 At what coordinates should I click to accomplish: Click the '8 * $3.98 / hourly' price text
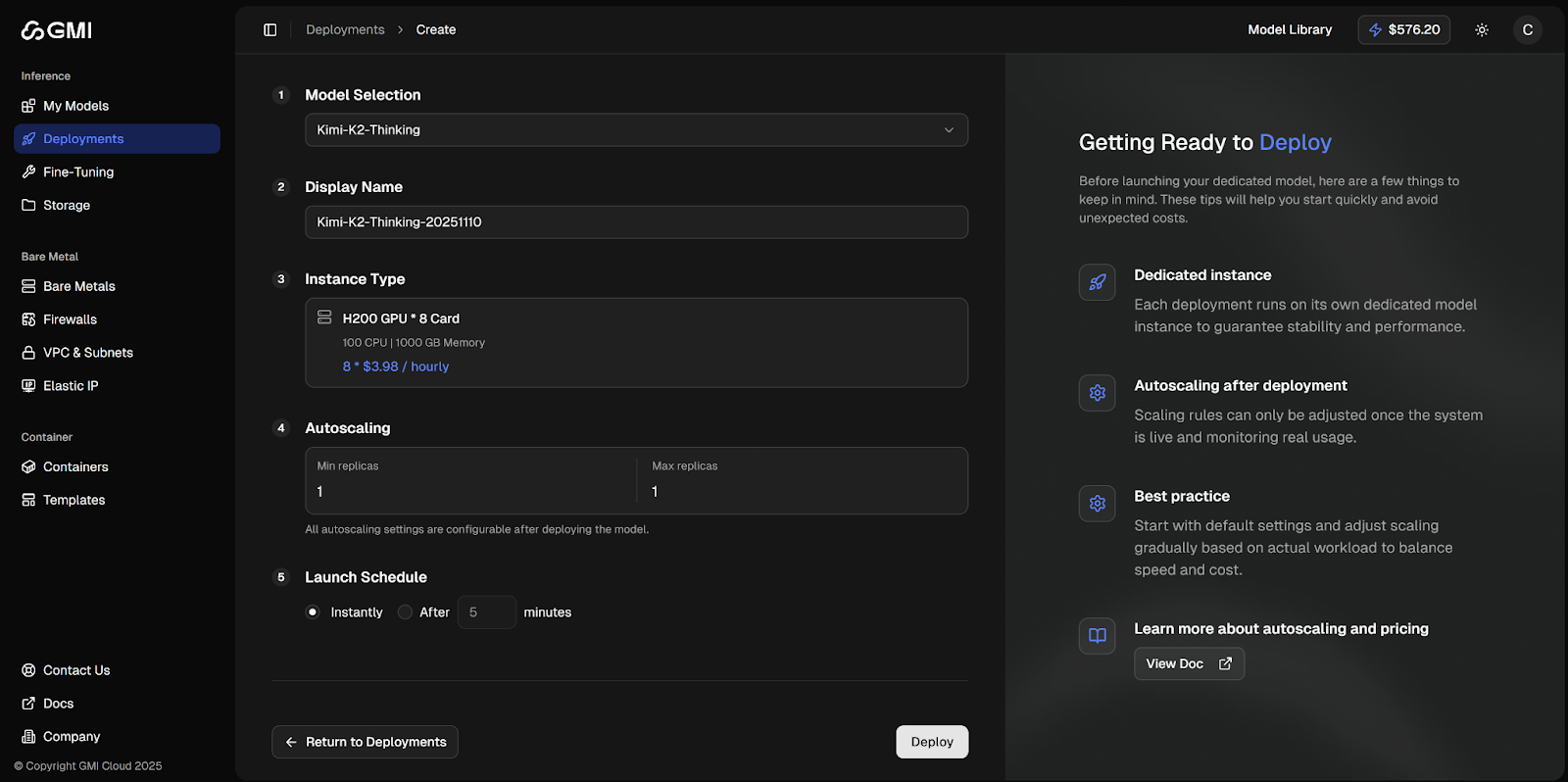396,367
